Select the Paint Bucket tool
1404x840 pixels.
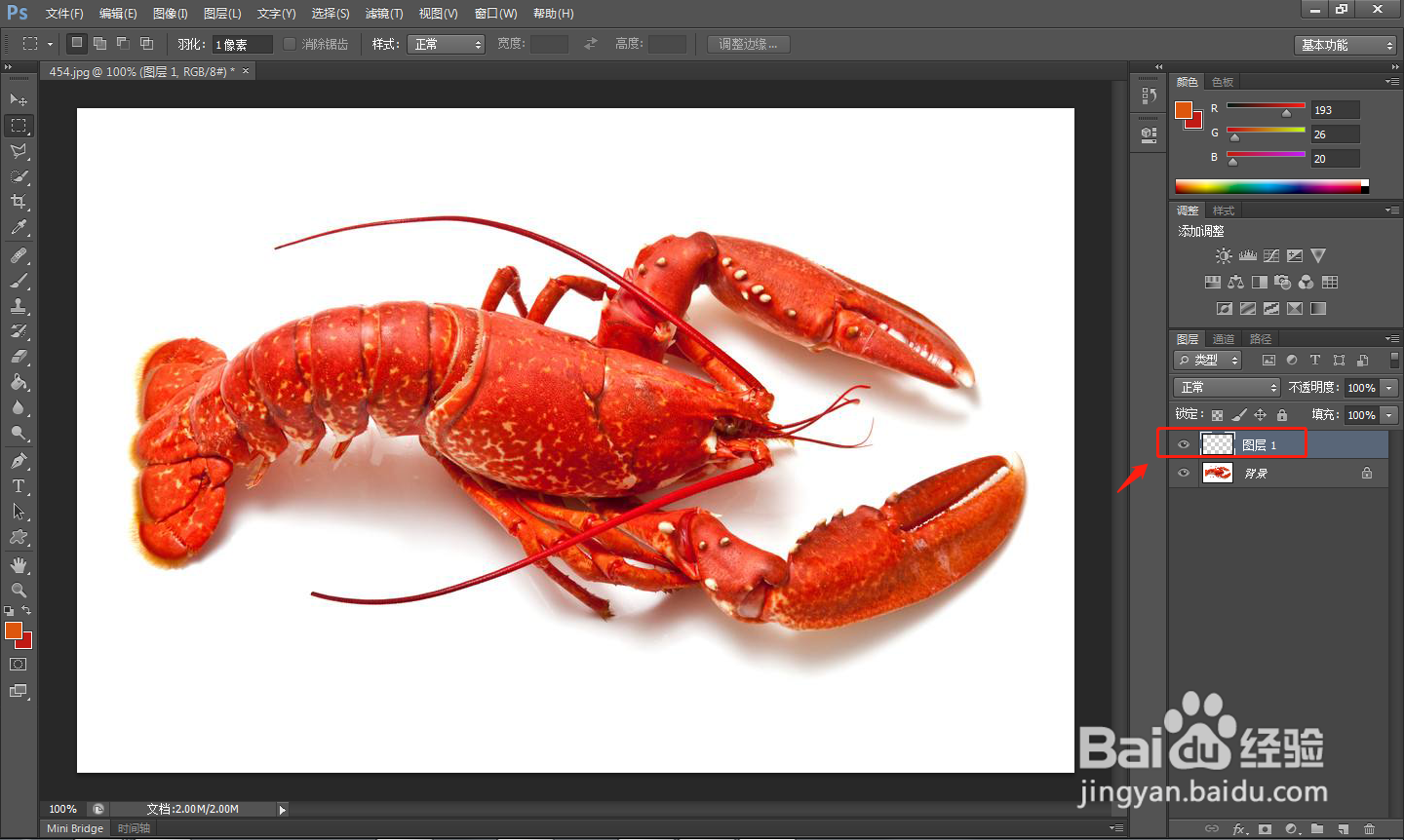pyautogui.click(x=19, y=382)
